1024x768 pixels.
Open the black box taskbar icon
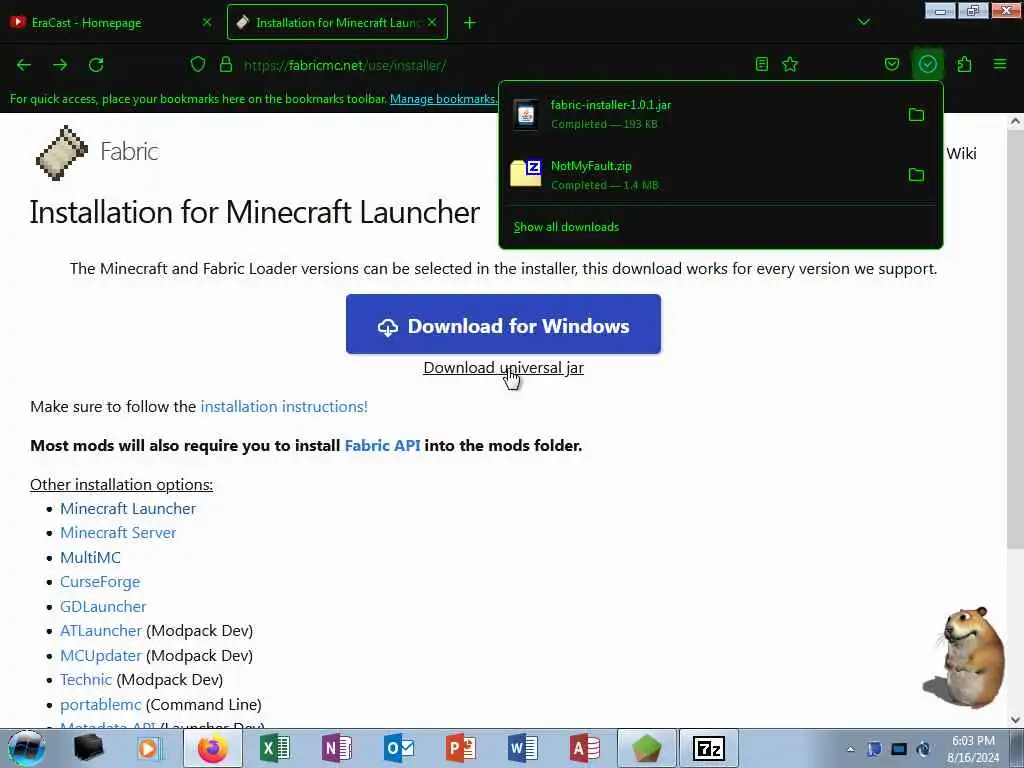pos(88,748)
